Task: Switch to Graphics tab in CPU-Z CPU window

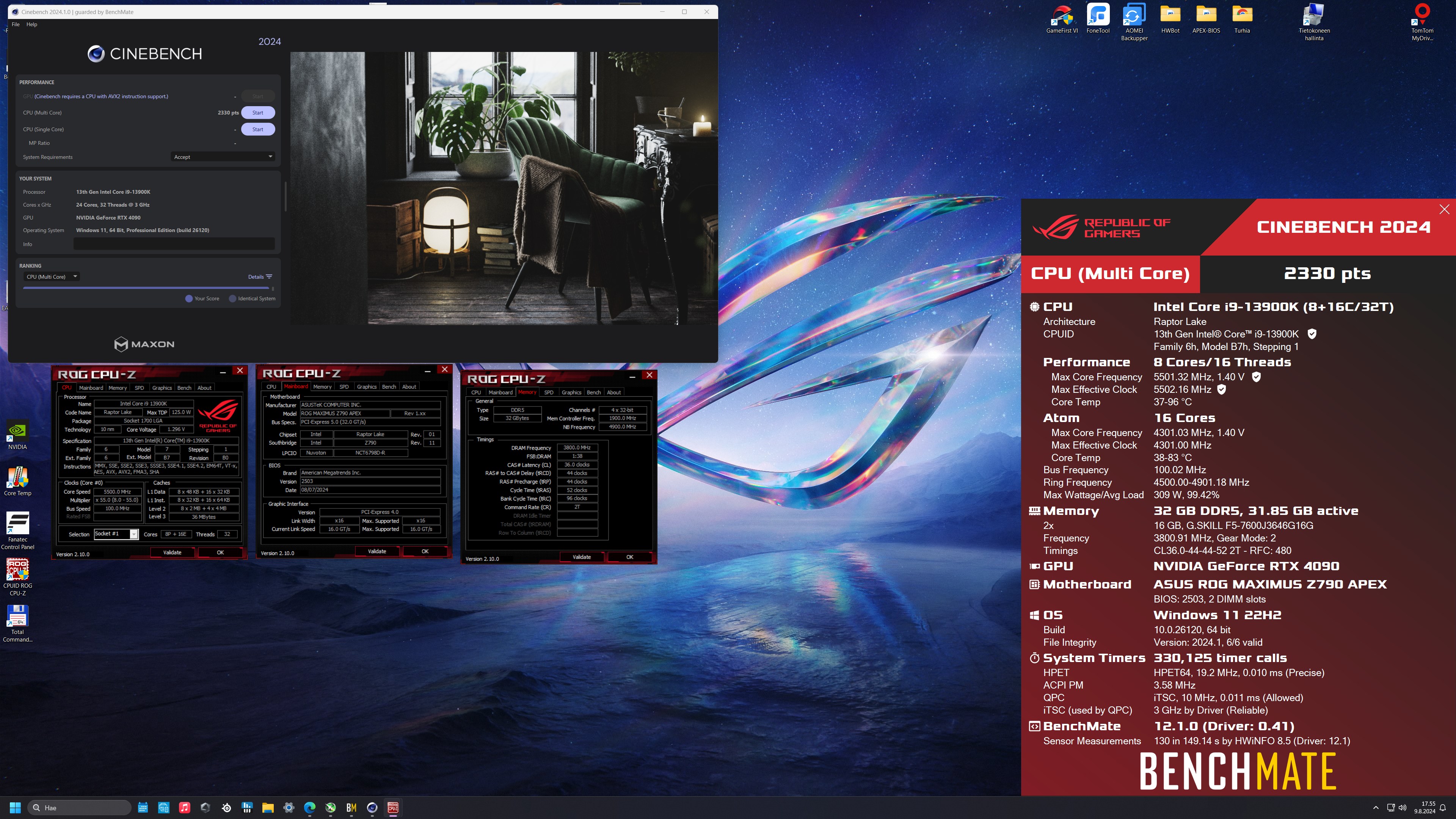Action: (162, 388)
